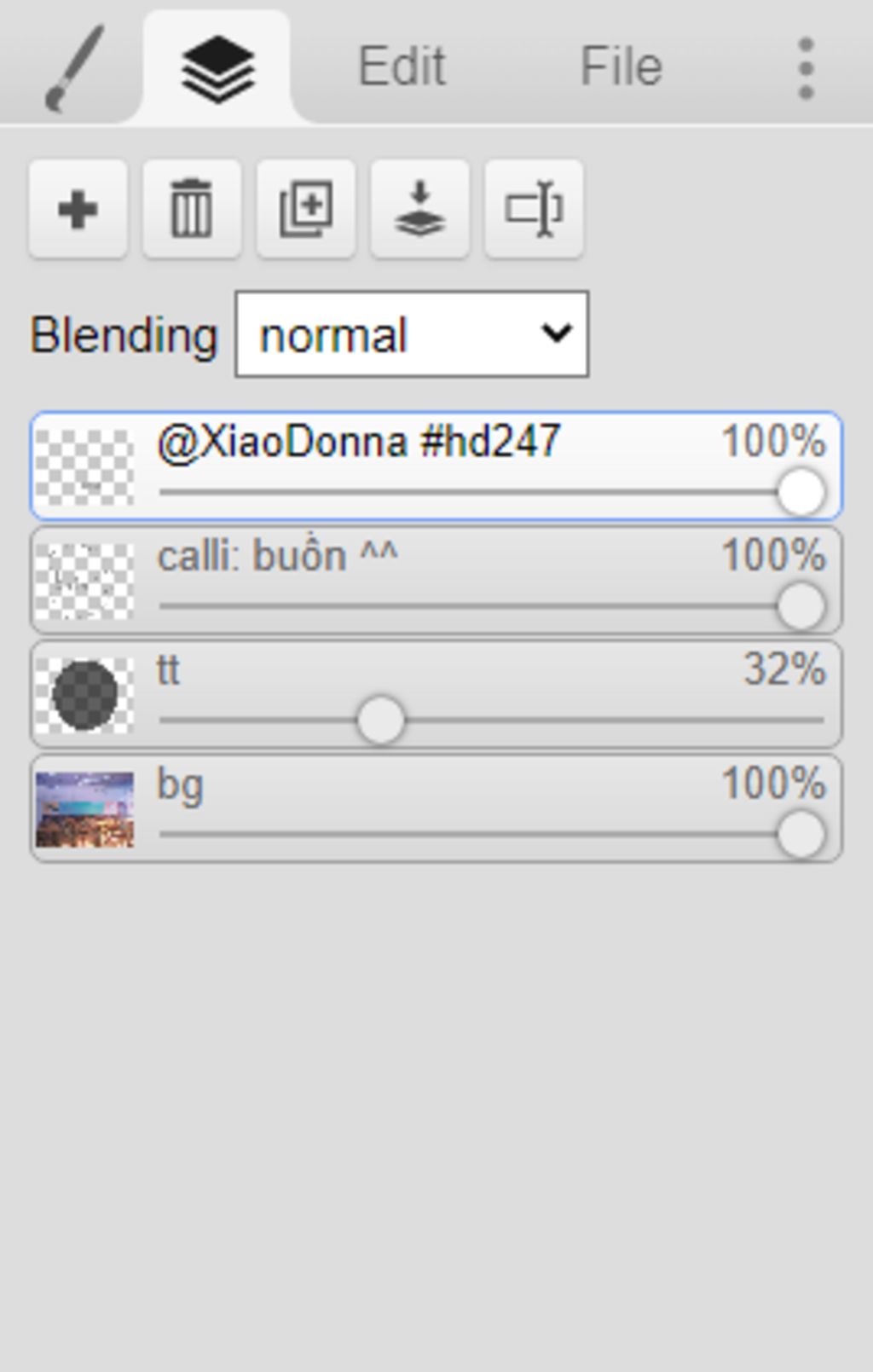Open the File tab
The image size is (873, 1372).
click(x=621, y=67)
